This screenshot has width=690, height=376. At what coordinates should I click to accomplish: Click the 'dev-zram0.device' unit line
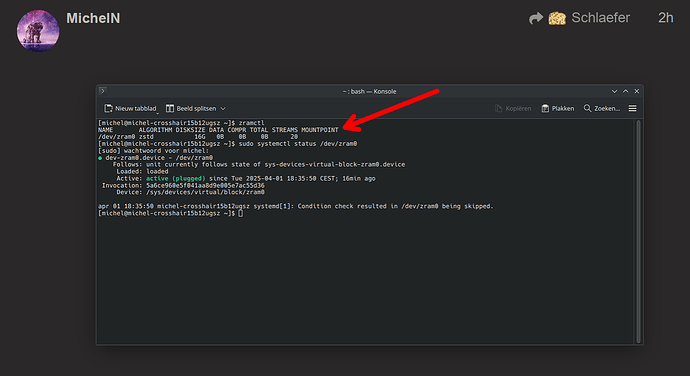click(x=156, y=157)
